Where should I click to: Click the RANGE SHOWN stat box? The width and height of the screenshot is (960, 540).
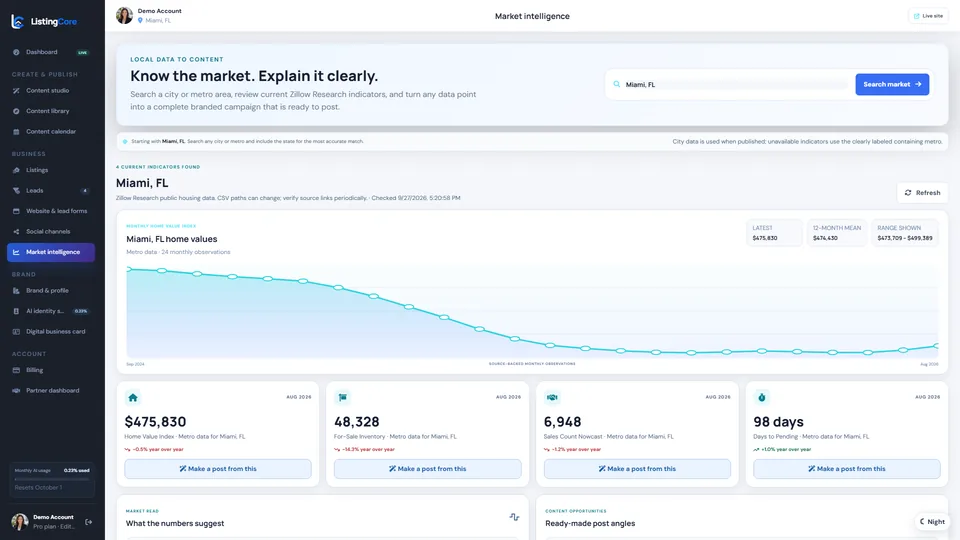coord(905,233)
